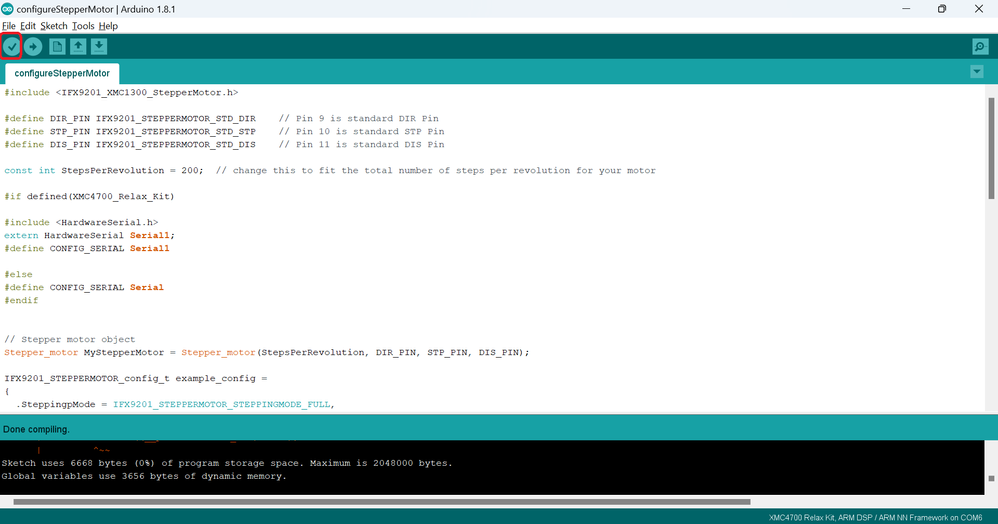
Task: Open the Sketch menu
Action: click(53, 26)
